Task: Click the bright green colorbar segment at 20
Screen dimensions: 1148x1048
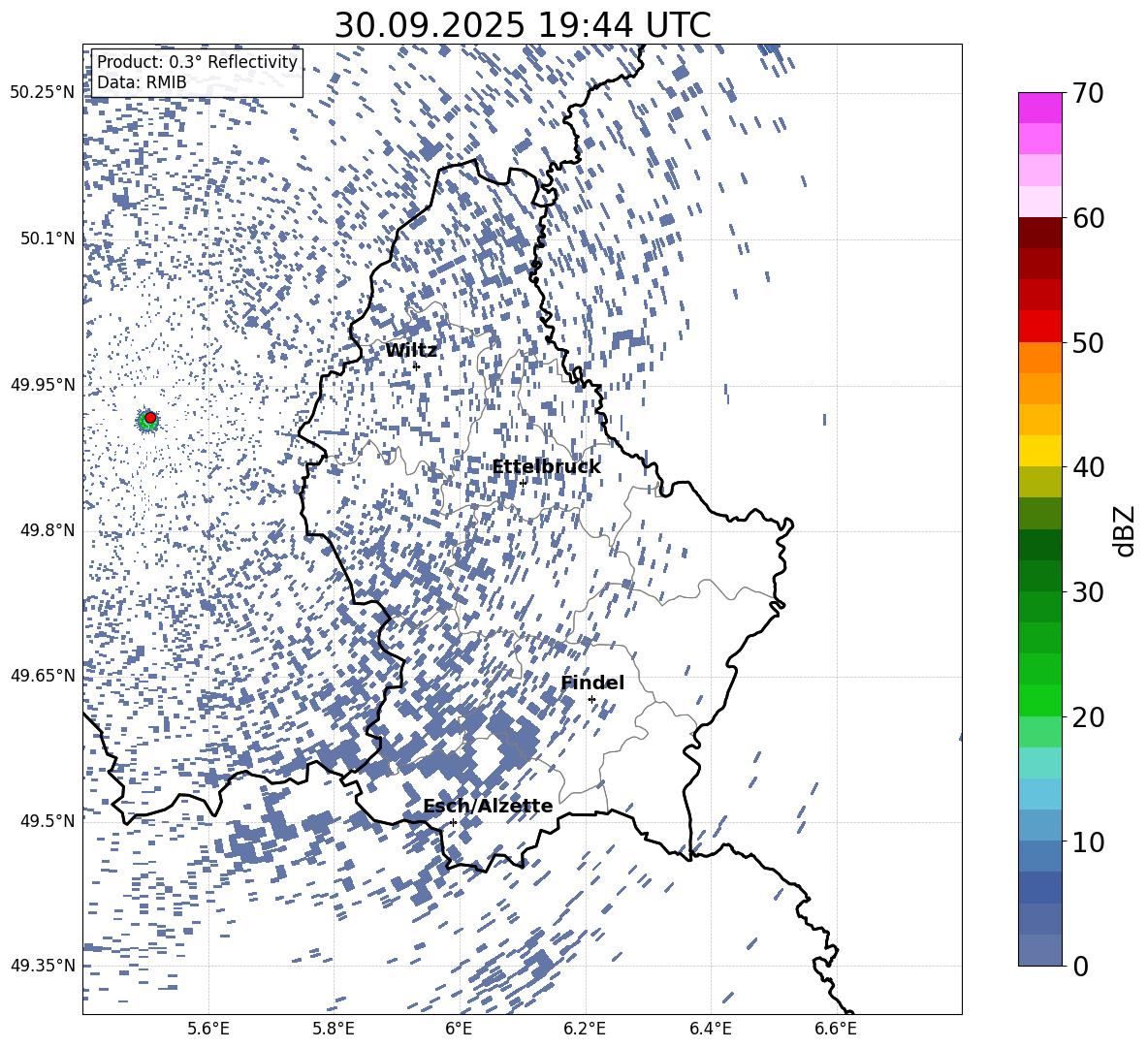Action: click(1039, 700)
